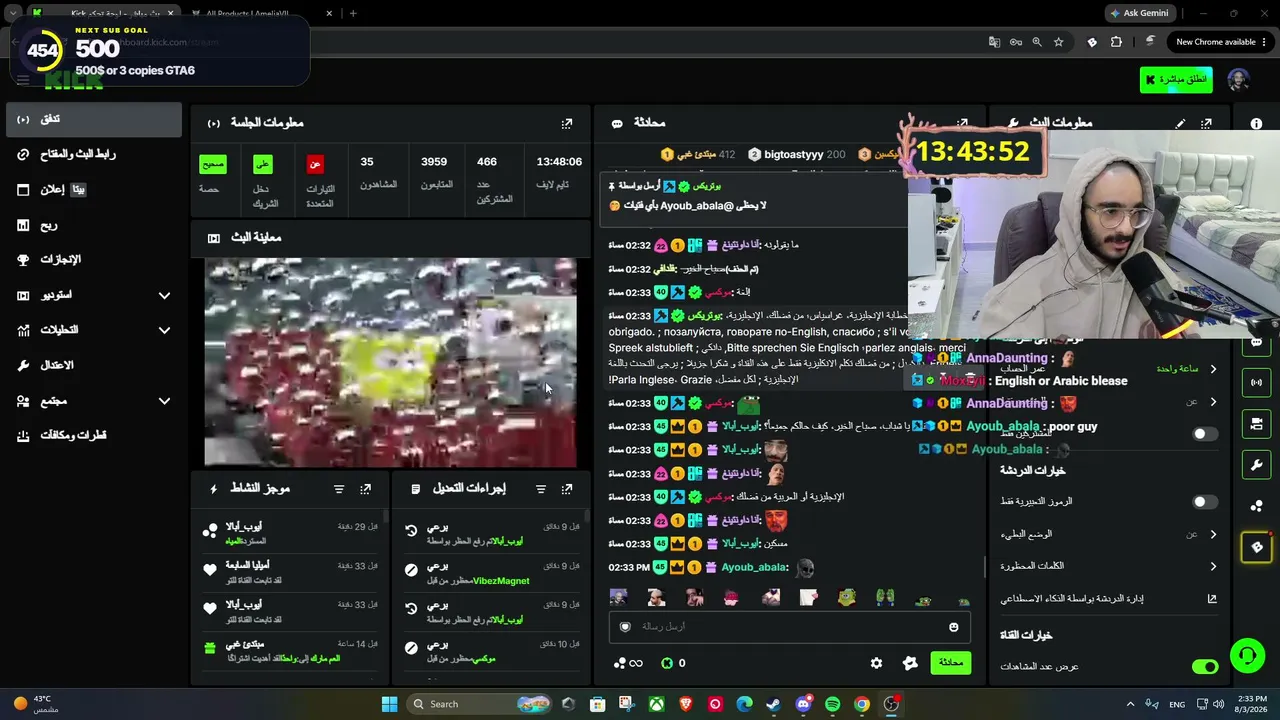
Task: Click the three-dots icon in the right rail
Action: pos(1257,506)
